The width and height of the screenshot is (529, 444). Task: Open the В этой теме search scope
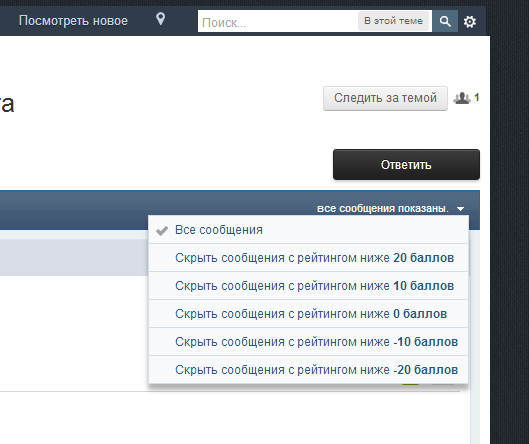[393, 21]
